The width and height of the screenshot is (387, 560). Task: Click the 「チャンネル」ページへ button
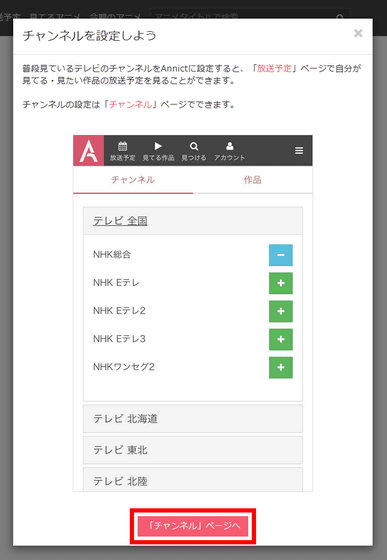pos(193,526)
